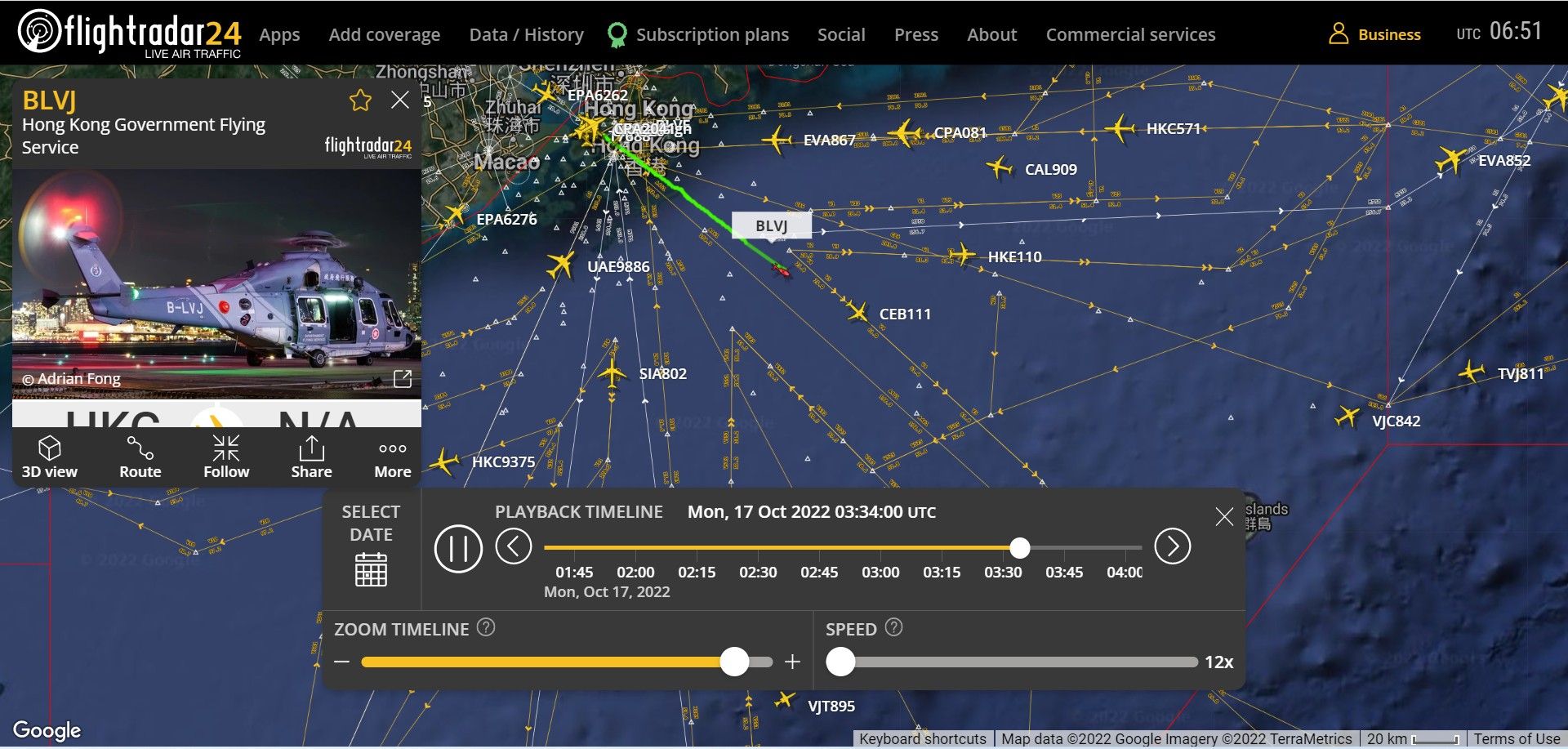
Task: Click the 20 km map scale
Action: tap(1413, 738)
